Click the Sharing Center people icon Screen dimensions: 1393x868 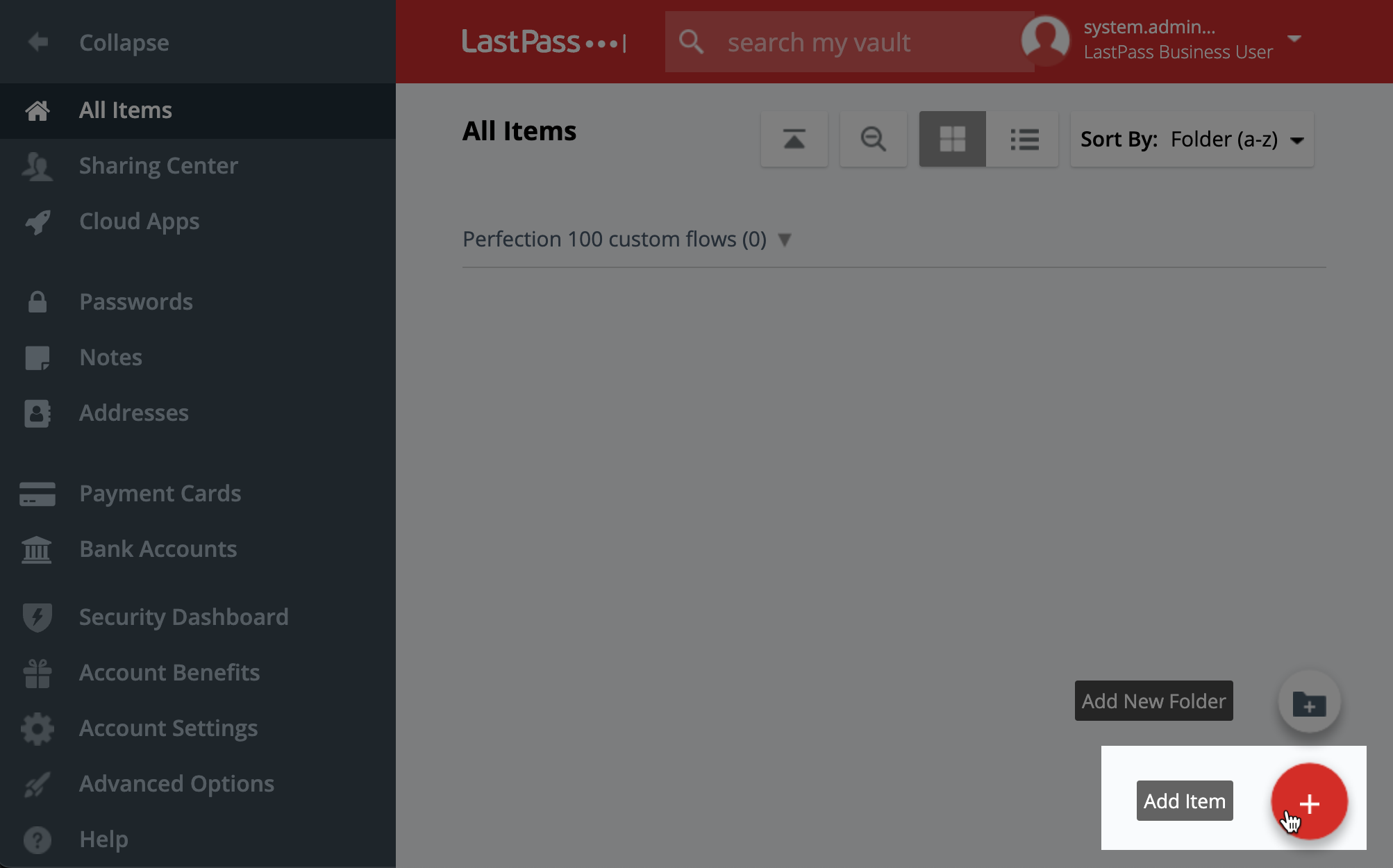click(x=37, y=167)
